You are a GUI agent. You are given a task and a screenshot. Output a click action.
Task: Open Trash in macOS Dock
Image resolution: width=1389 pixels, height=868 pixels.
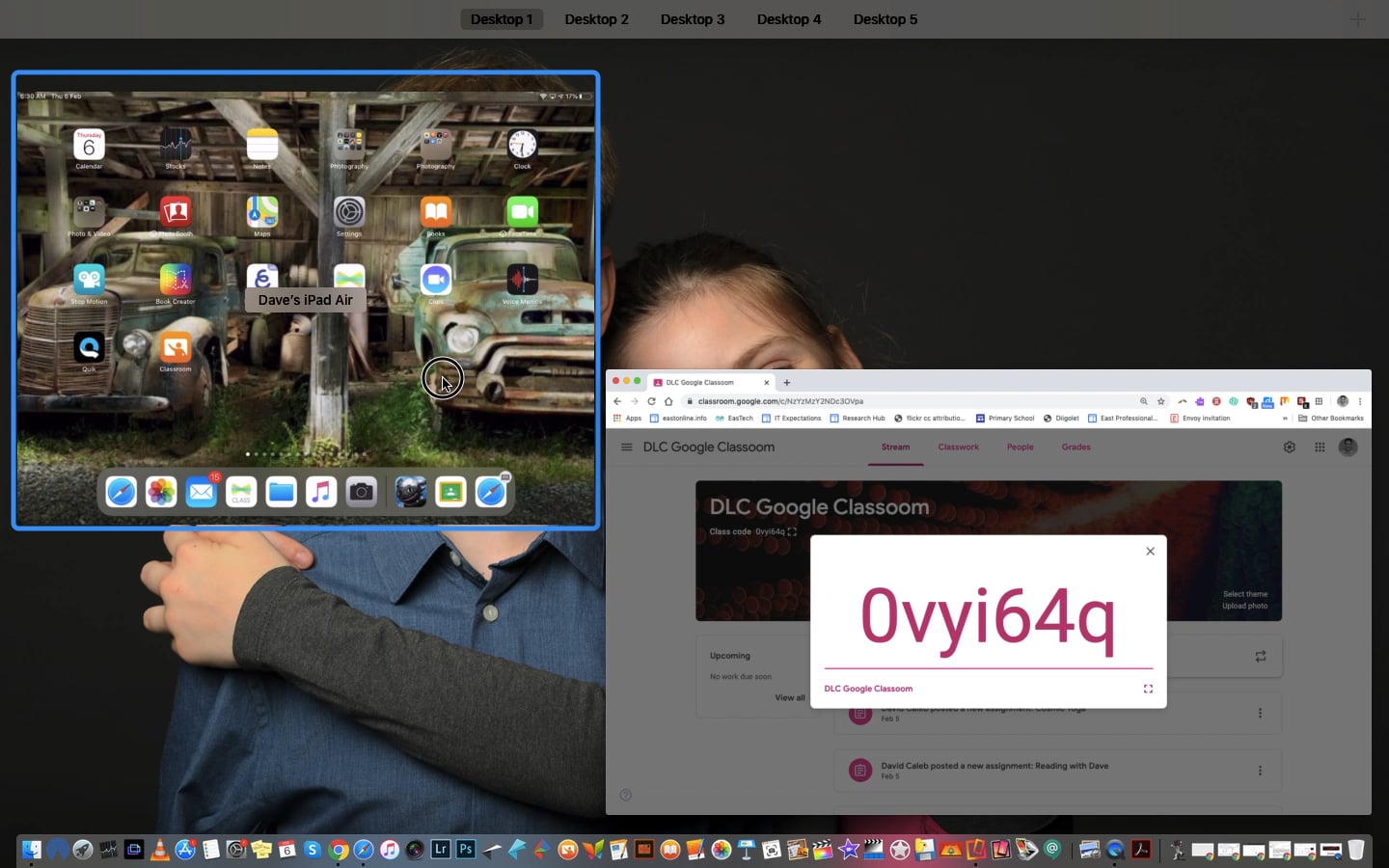coord(1356,850)
